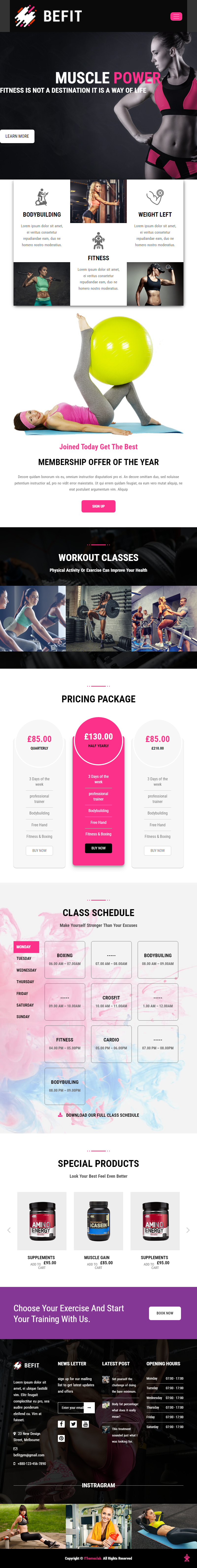Open the Facebook page icon in footer
197x1568 pixels.
pos(61,1424)
